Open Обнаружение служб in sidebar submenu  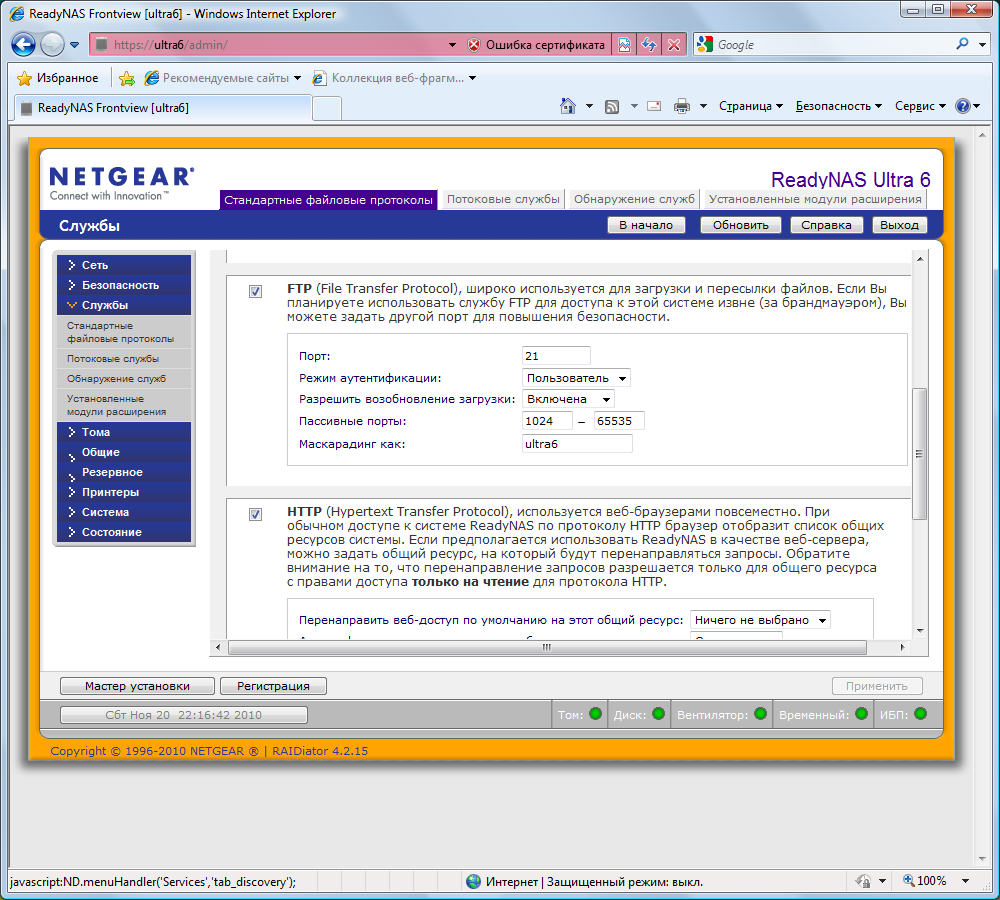[x=124, y=378]
